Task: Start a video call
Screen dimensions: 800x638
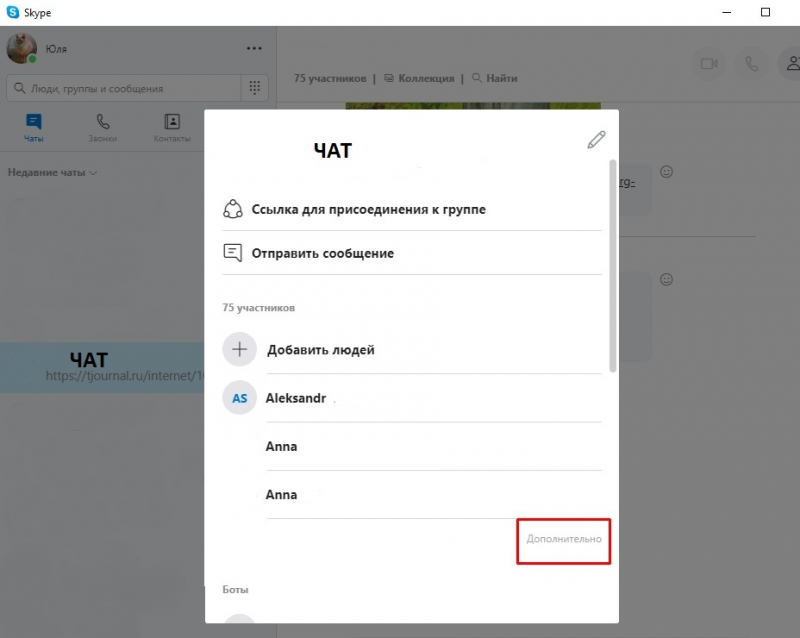Action: pyautogui.click(x=709, y=64)
